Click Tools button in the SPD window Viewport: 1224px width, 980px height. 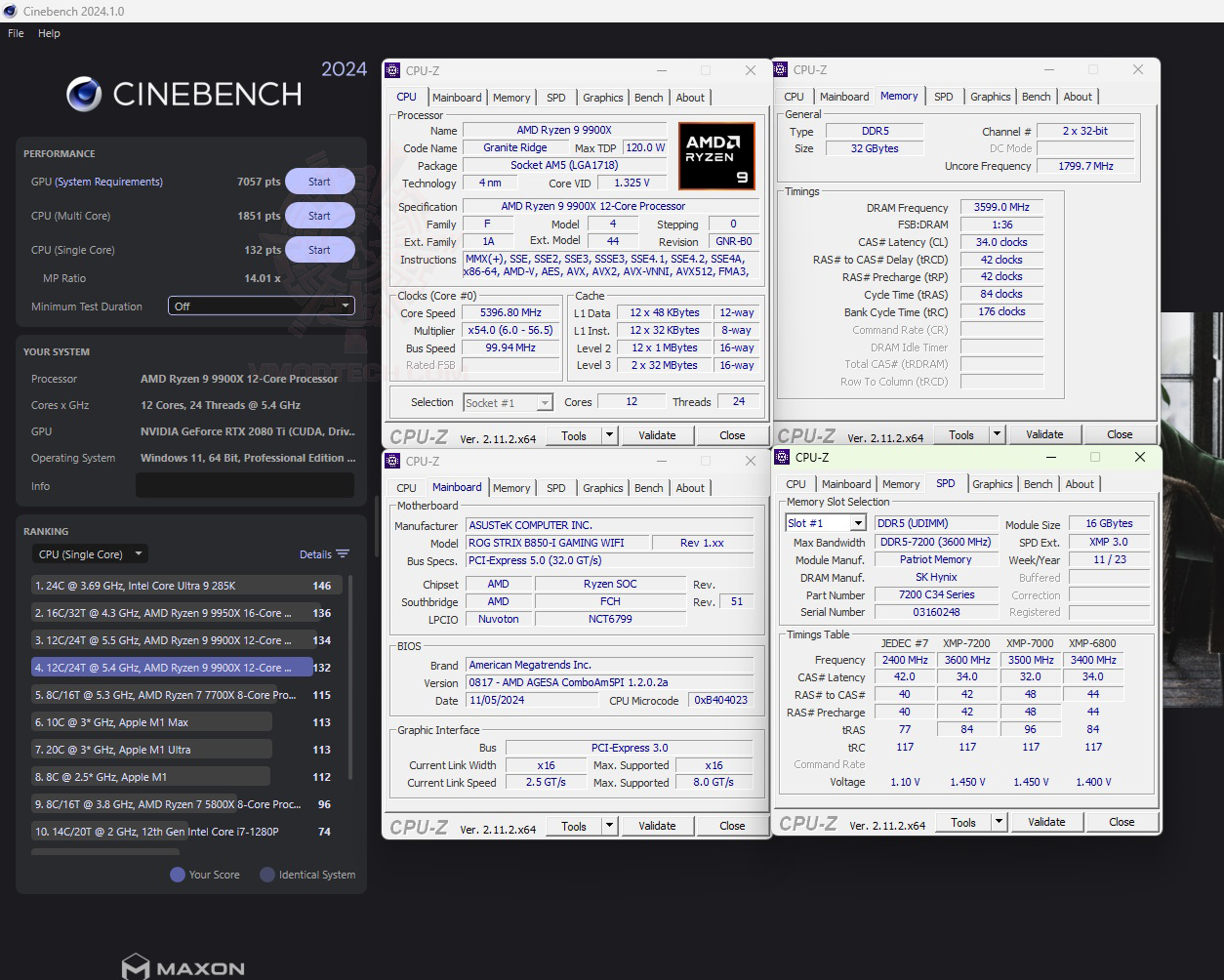pos(963,822)
